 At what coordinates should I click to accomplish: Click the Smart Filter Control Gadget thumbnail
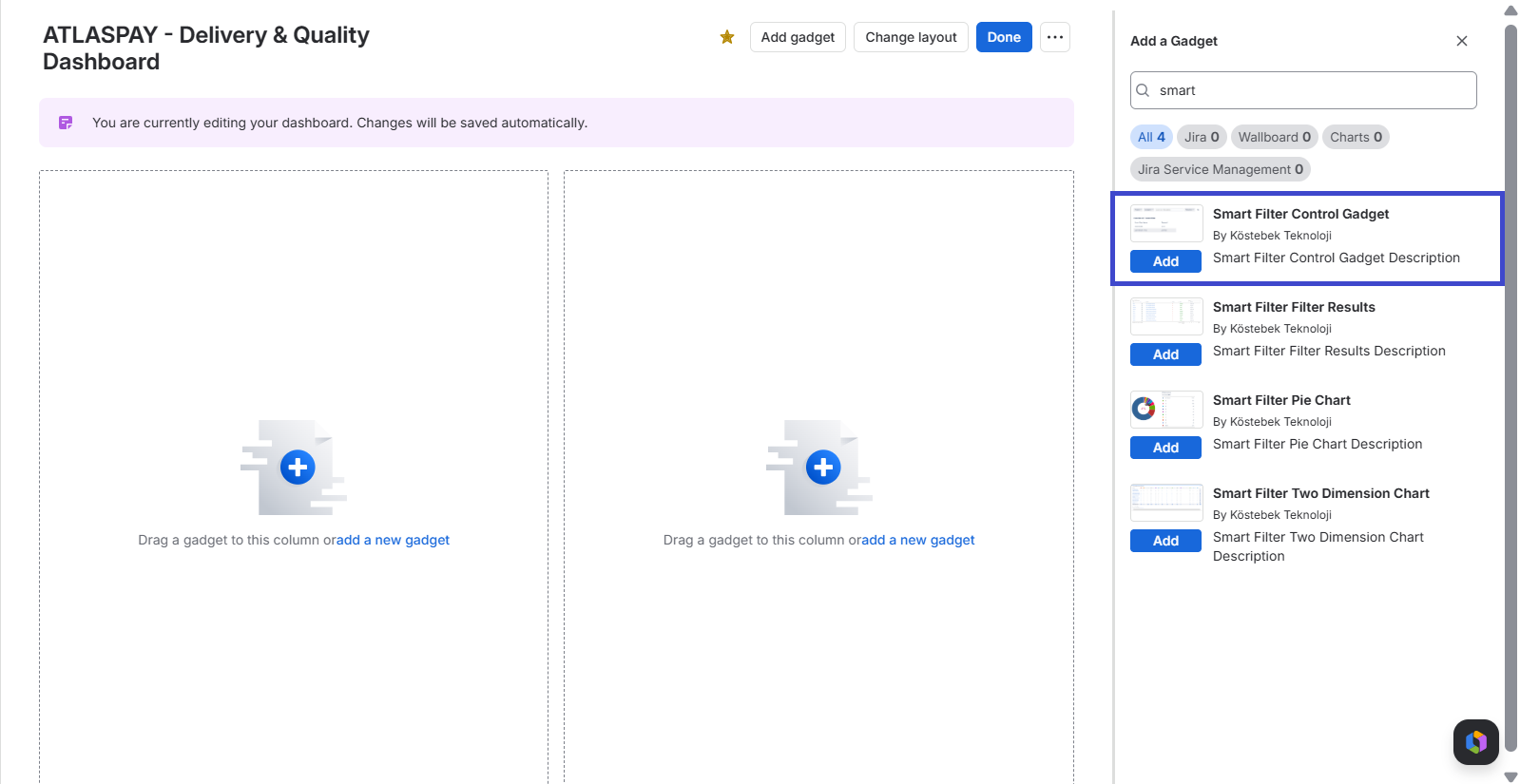tap(1166, 223)
